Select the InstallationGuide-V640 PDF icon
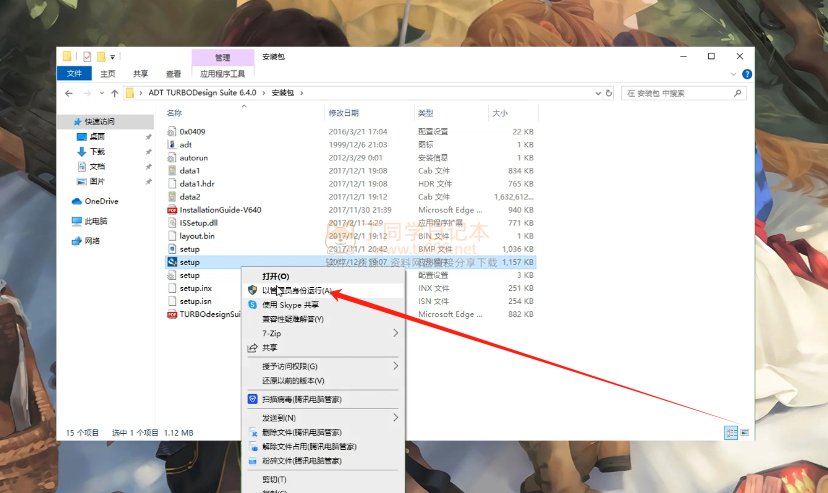828x493 pixels. [x=172, y=210]
